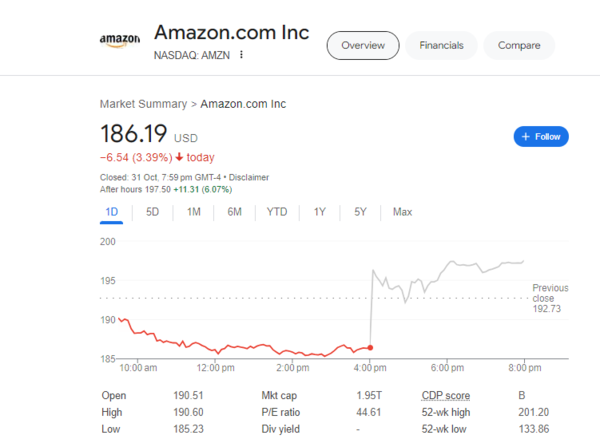Show the 5D chart range
The width and height of the screenshot is (600, 443).
coord(152,212)
